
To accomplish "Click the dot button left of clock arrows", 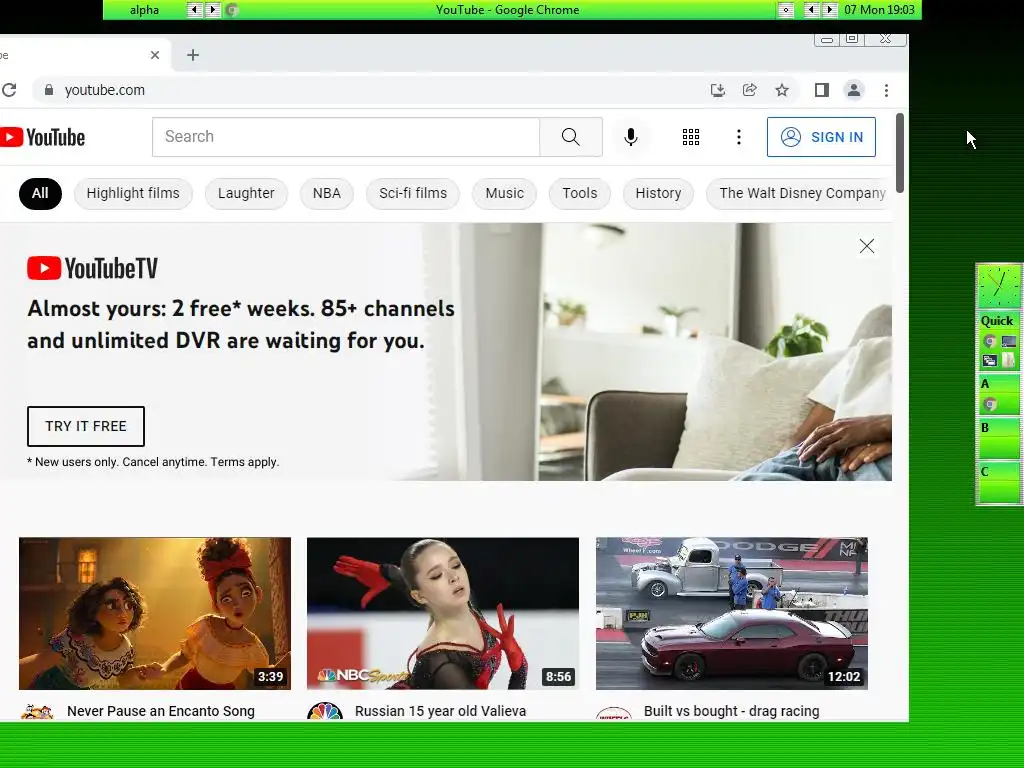I will (786, 10).
